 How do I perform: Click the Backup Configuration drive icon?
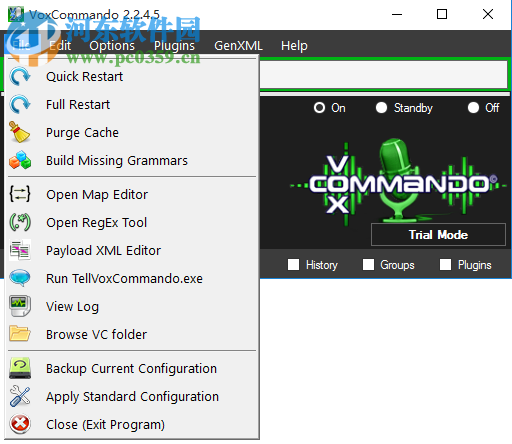(x=20, y=368)
